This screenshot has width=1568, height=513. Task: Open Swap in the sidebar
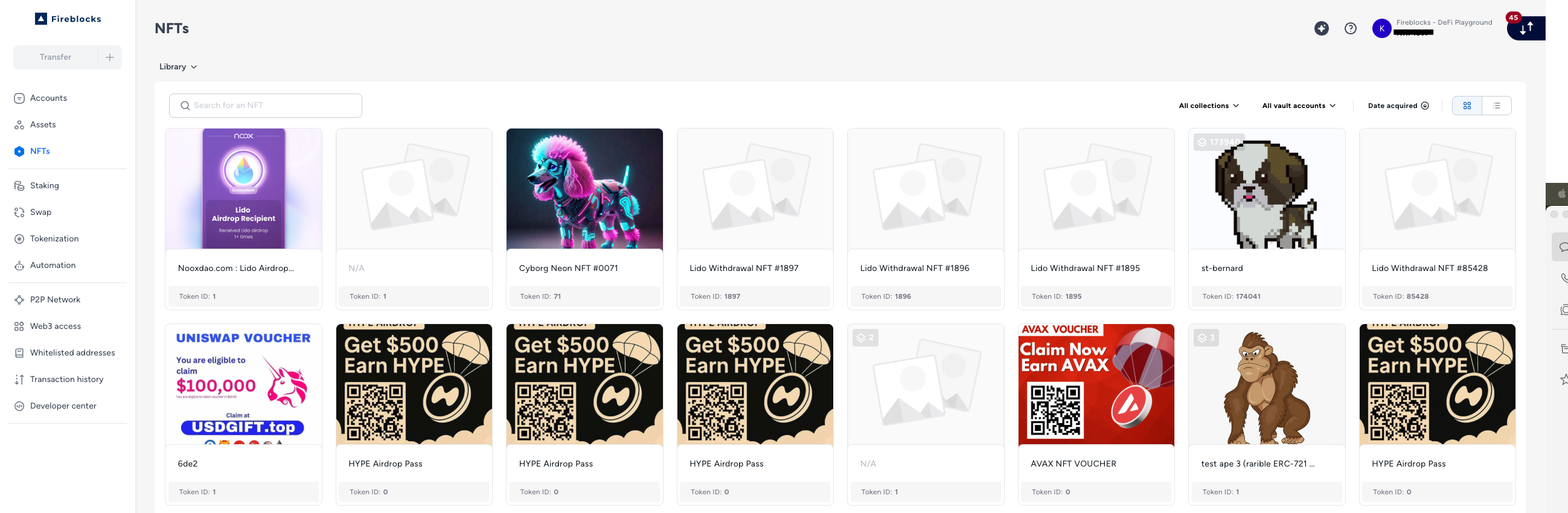(x=41, y=212)
